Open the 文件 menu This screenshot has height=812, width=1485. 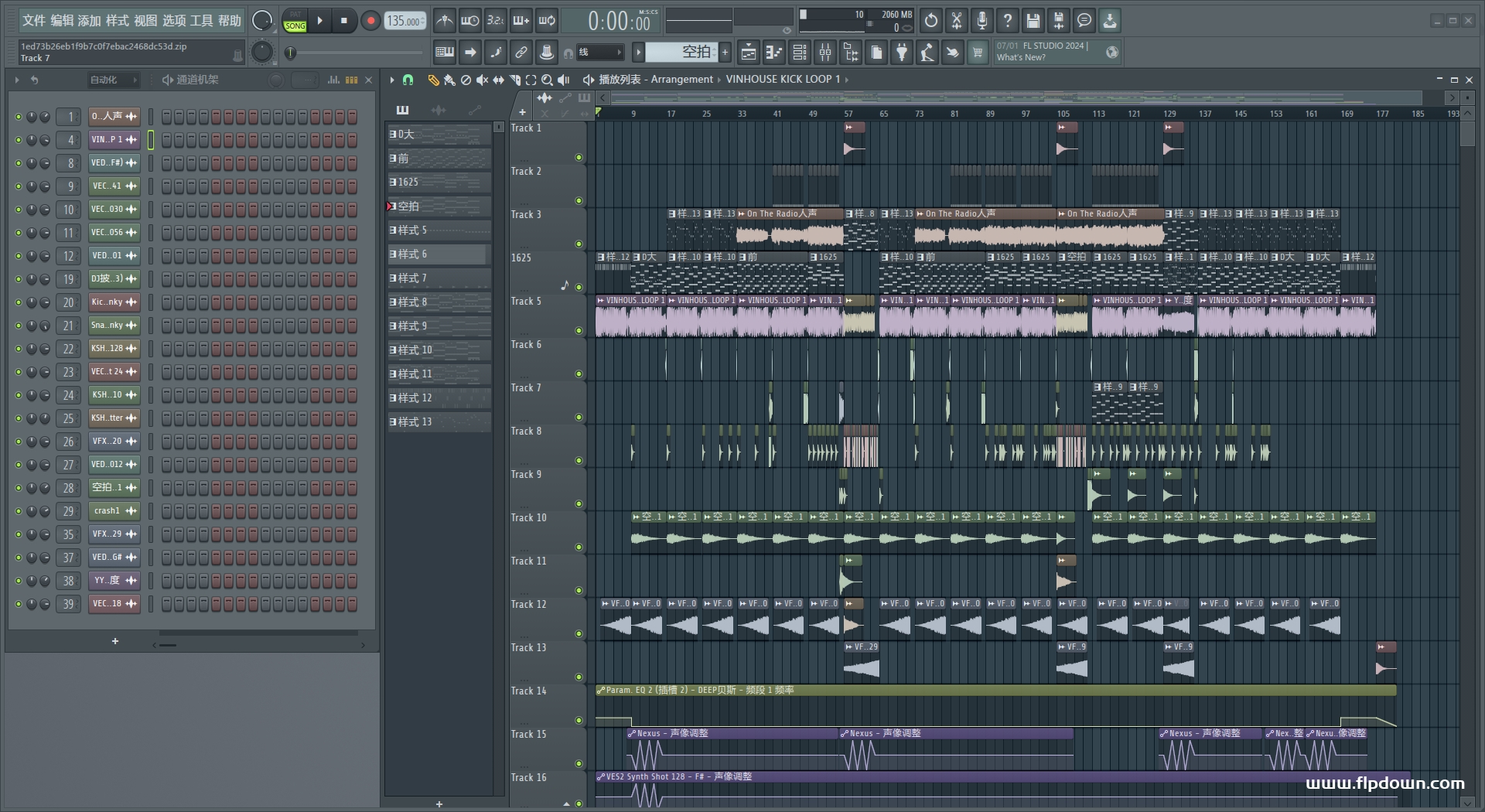coord(34,21)
